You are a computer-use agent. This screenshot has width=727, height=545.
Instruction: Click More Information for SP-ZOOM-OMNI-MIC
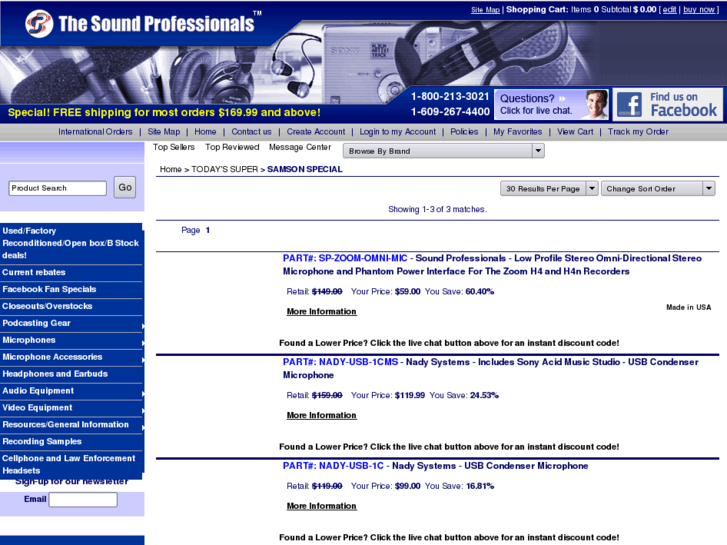321,312
